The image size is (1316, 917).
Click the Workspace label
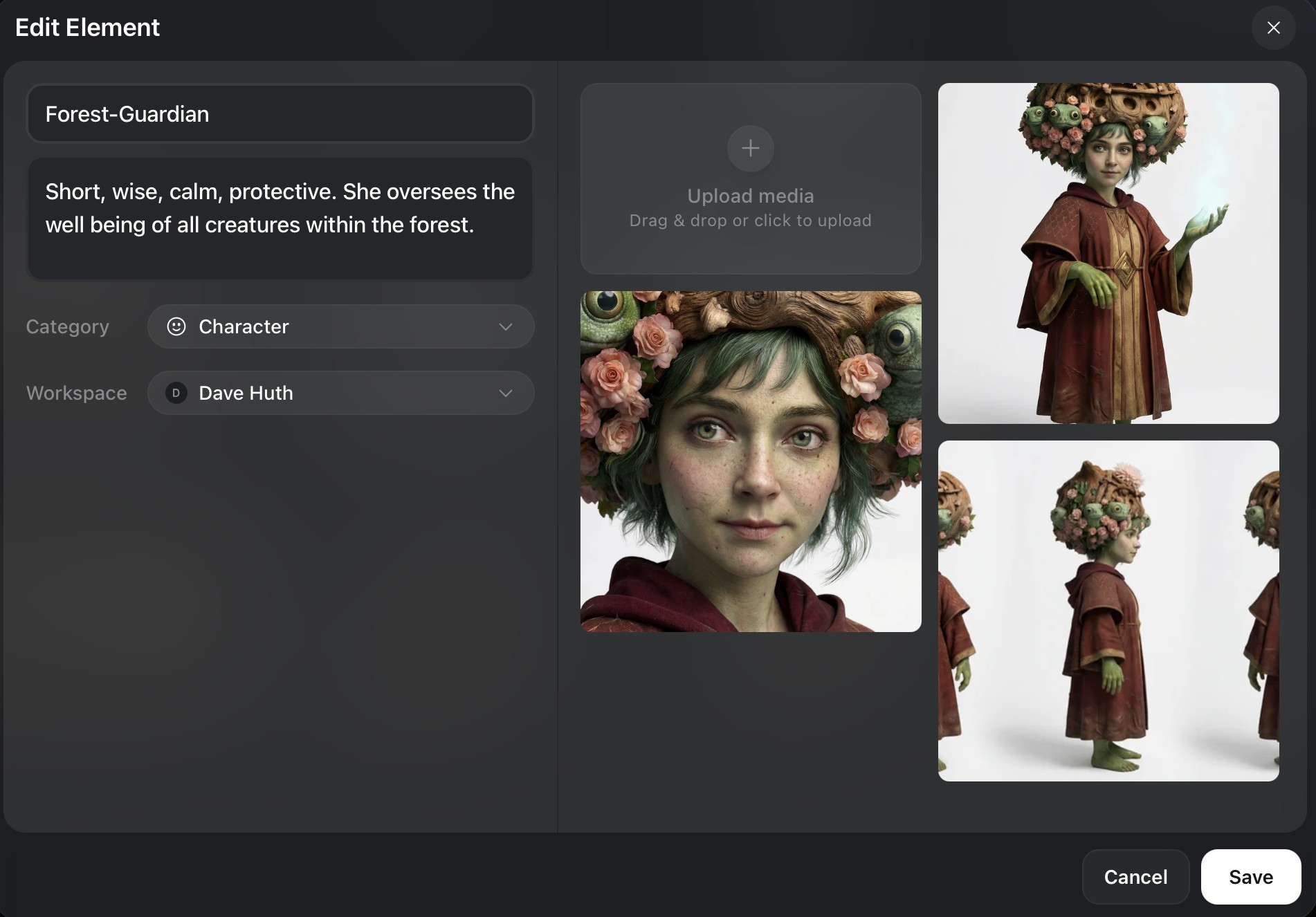point(76,393)
